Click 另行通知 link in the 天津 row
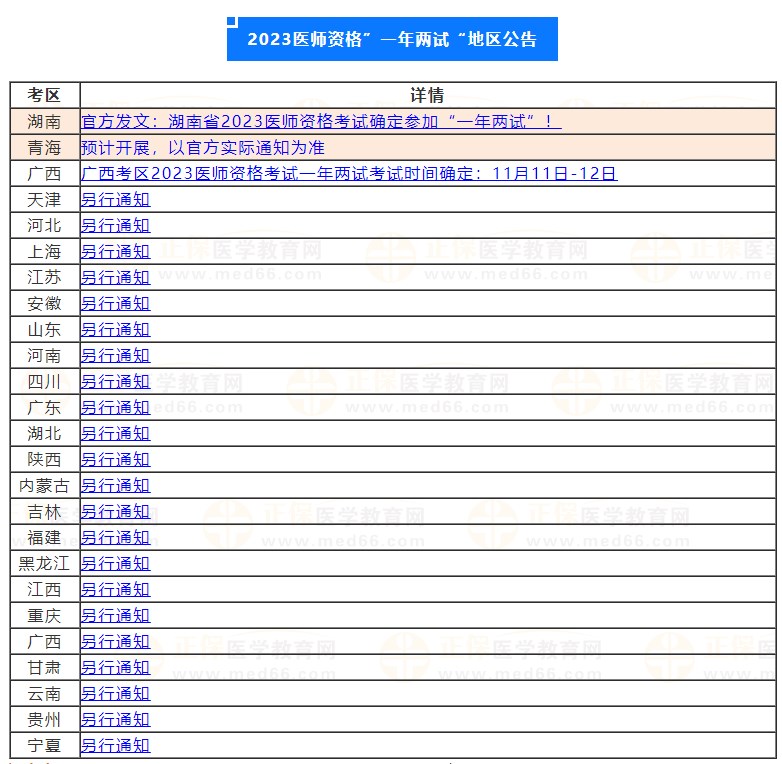Image resolution: width=782 pixels, height=764 pixels. coord(115,200)
